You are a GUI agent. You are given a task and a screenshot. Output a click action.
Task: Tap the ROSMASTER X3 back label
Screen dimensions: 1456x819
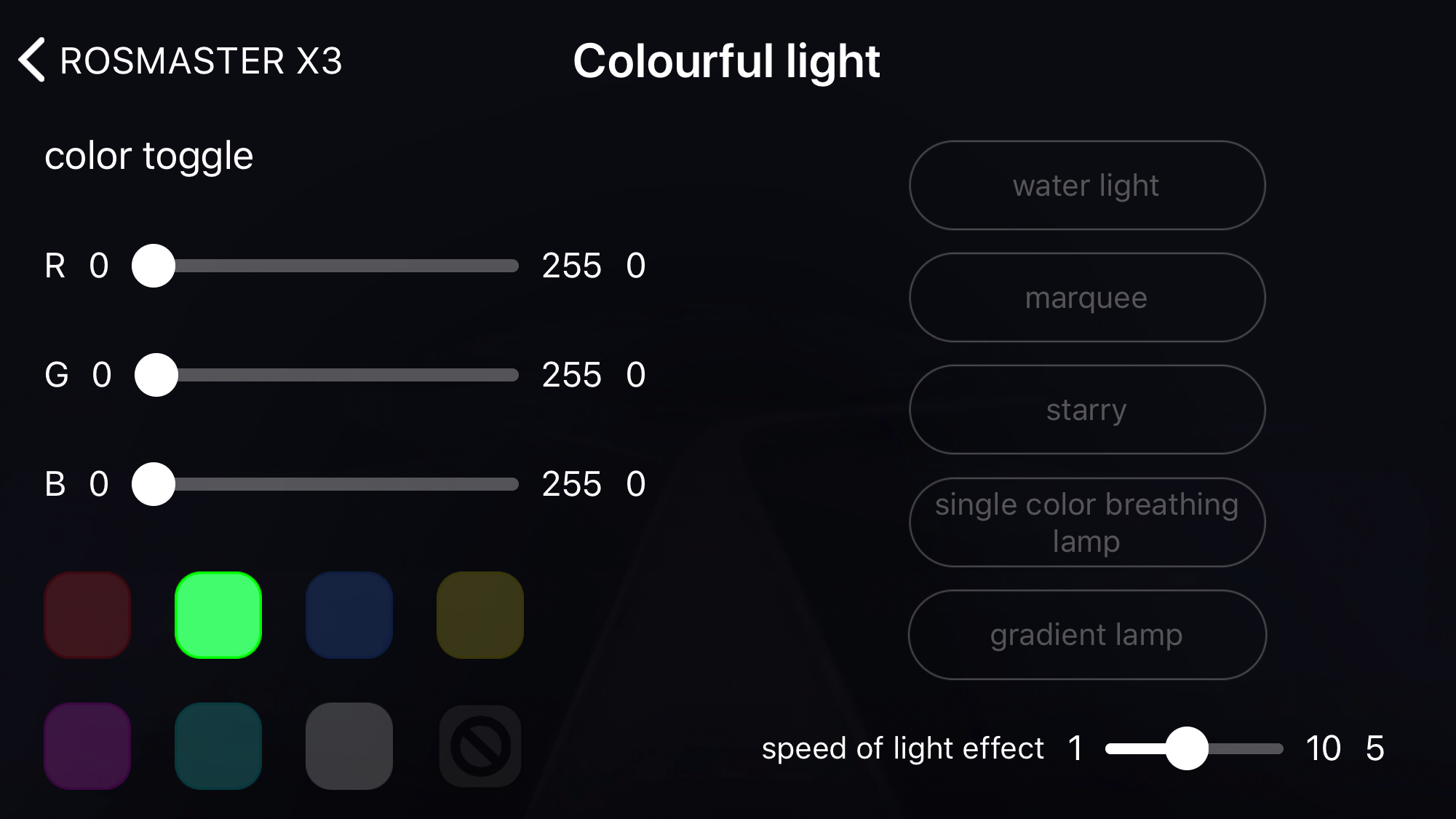[201, 60]
